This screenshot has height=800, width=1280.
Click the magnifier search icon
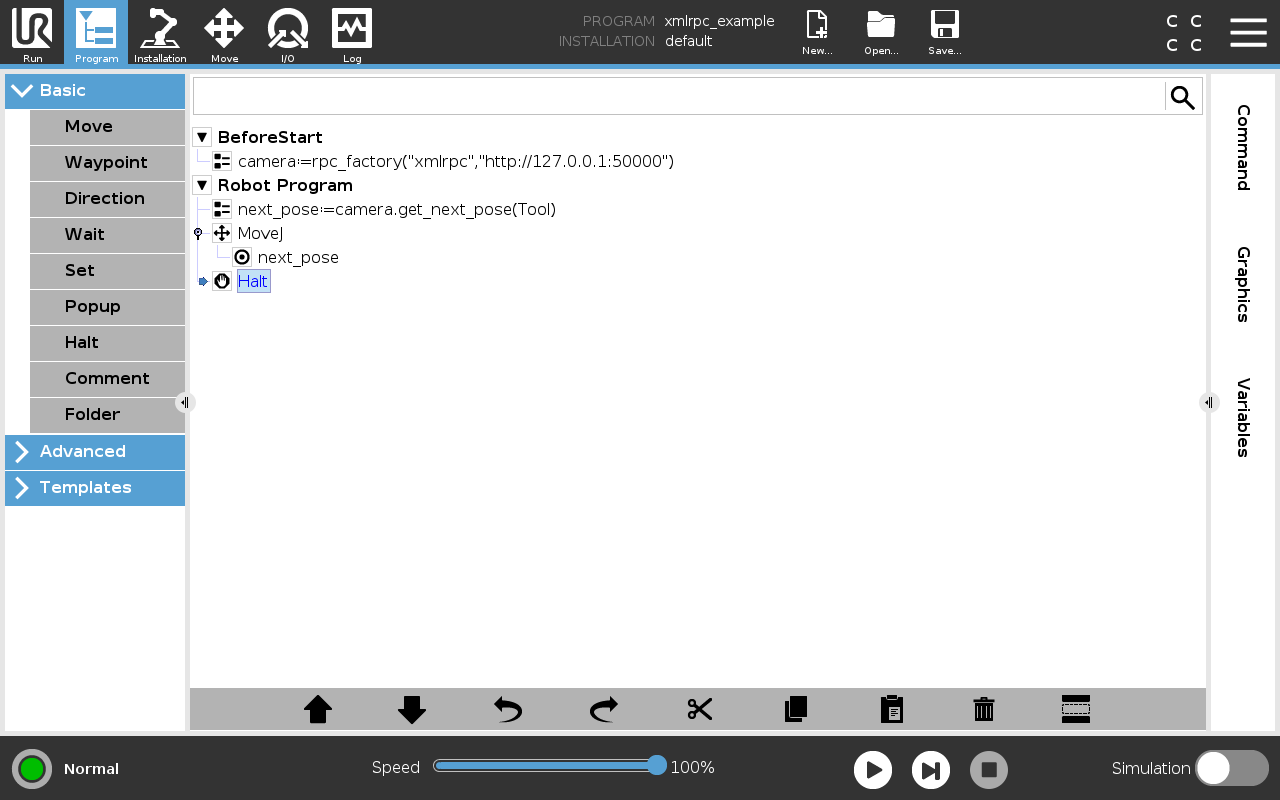(1183, 97)
